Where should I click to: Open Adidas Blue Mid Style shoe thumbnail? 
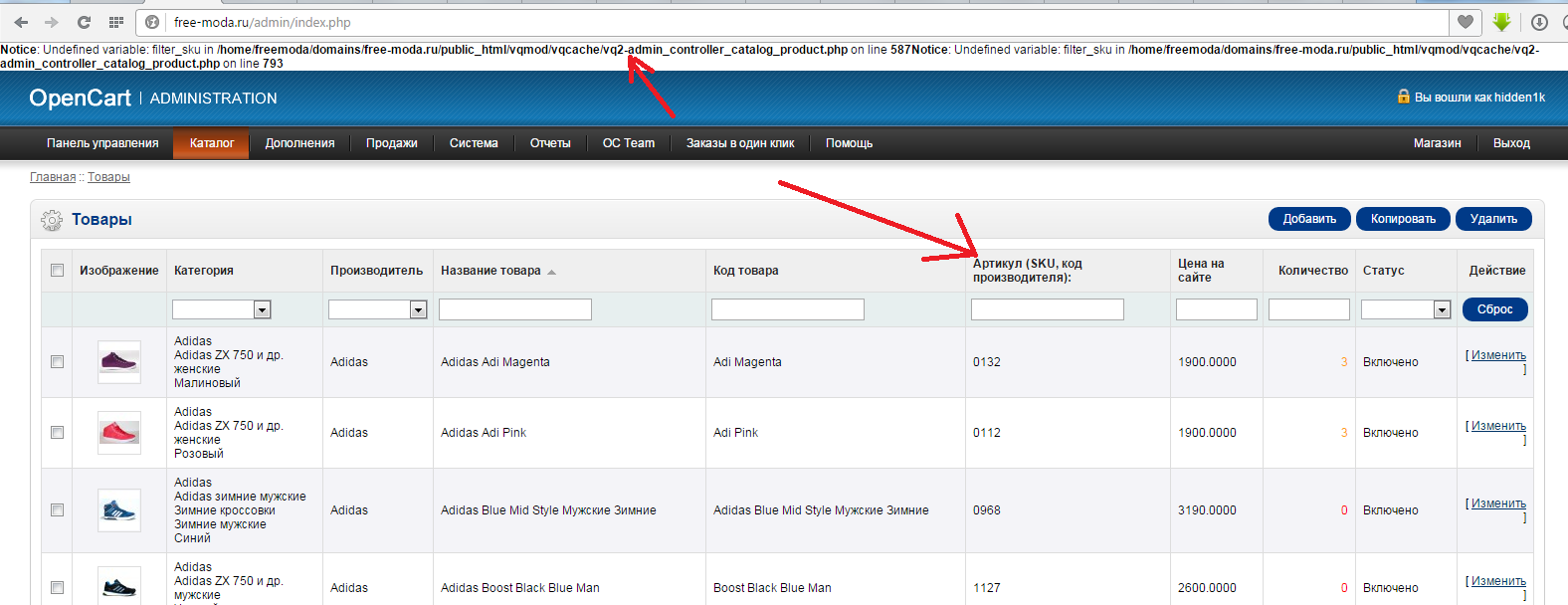pos(119,510)
